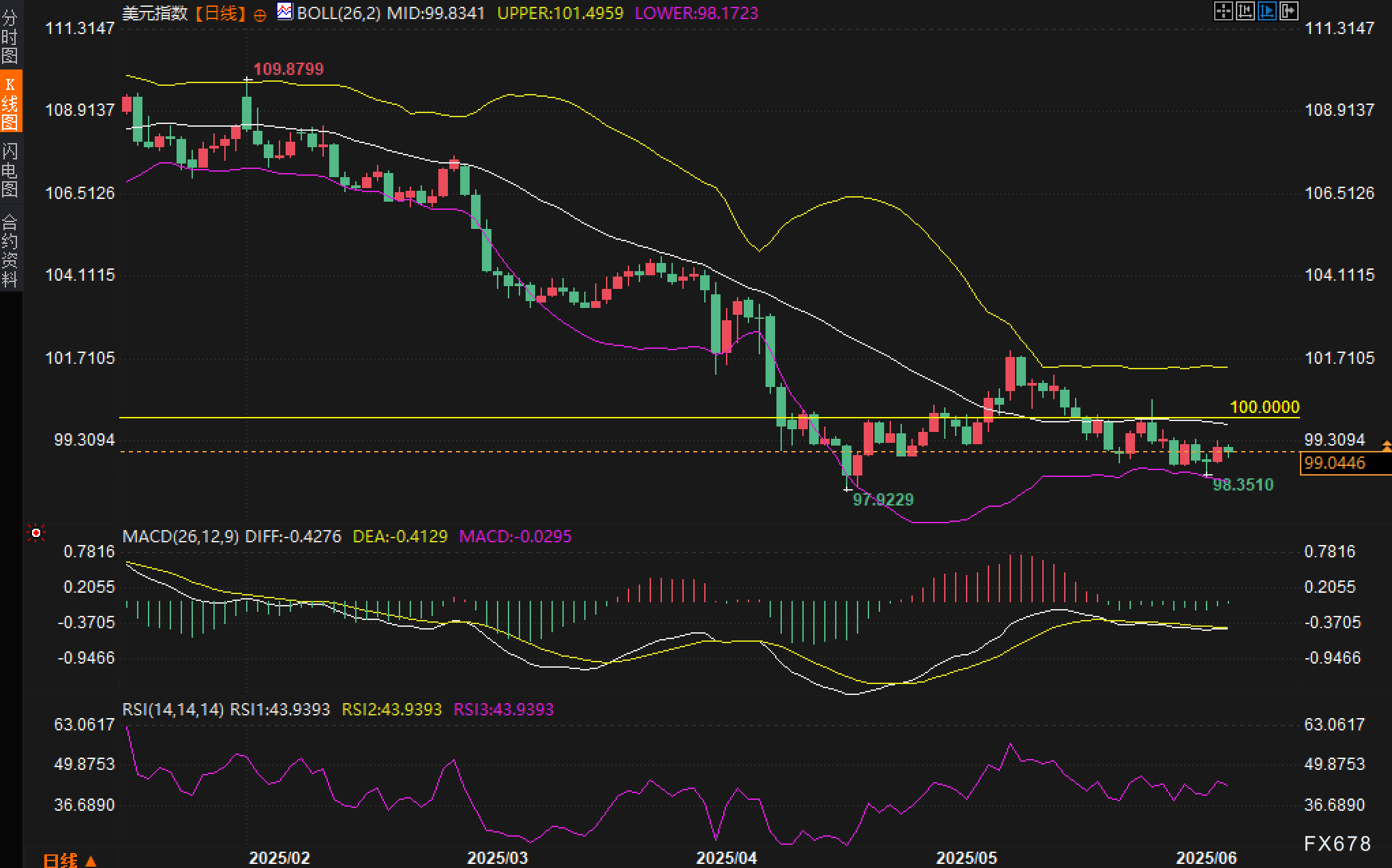
Task: Click the crosshair cursor icon at top right
Action: (x=1223, y=11)
